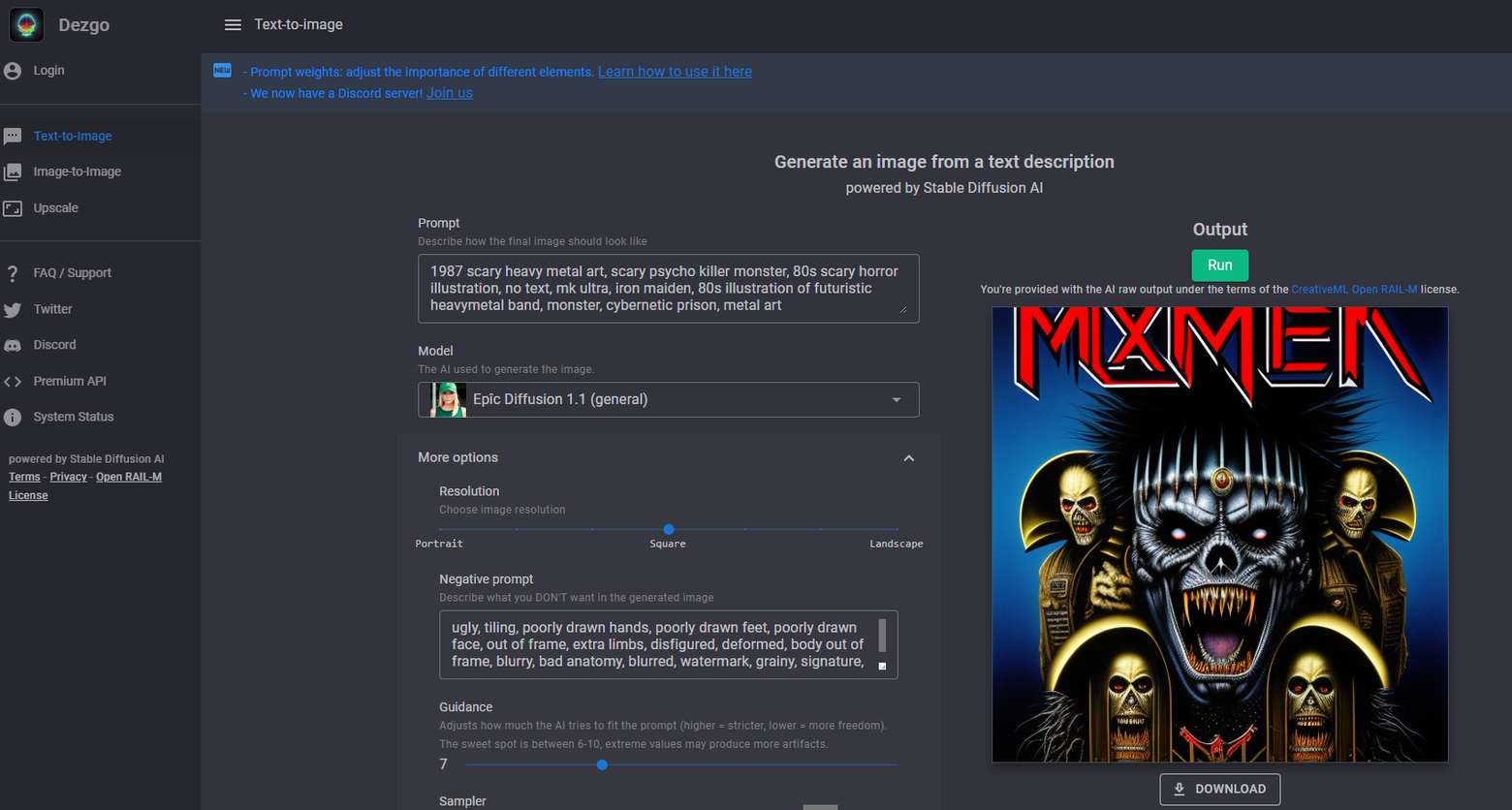The height and width of the screenshot is (810, 1512).
Task: Select Image-to-Image in the sidebar
Action: coord(78,171)
